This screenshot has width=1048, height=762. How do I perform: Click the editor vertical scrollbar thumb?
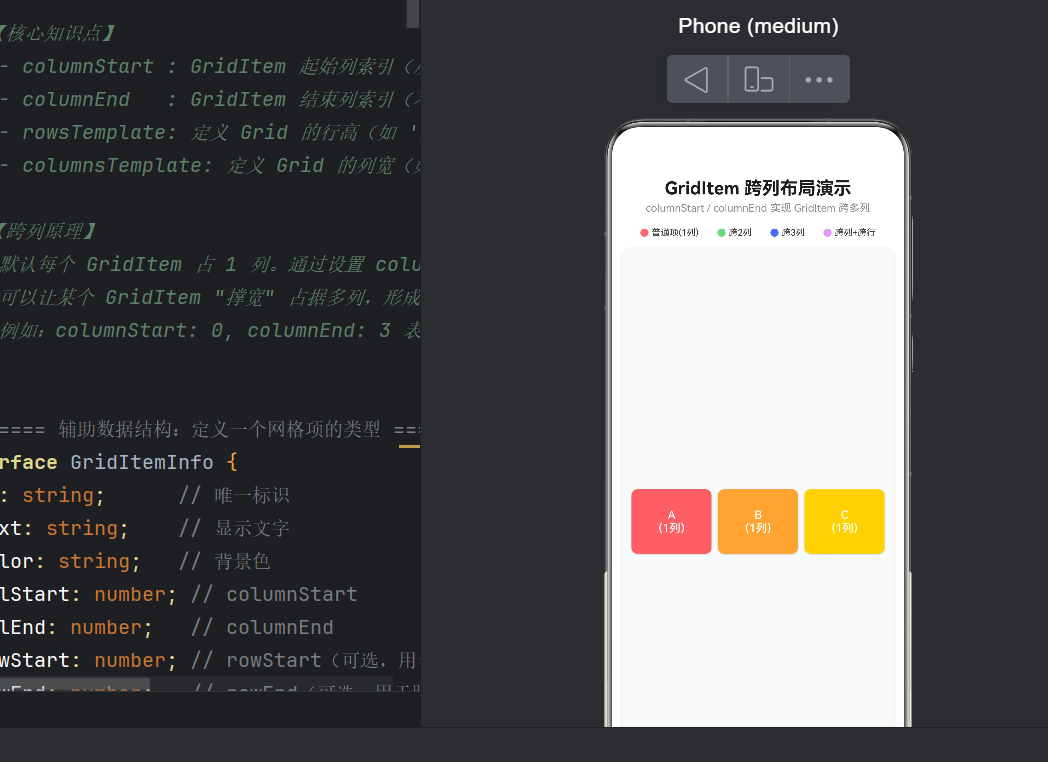pyautogui.click(x=412, y=13)
